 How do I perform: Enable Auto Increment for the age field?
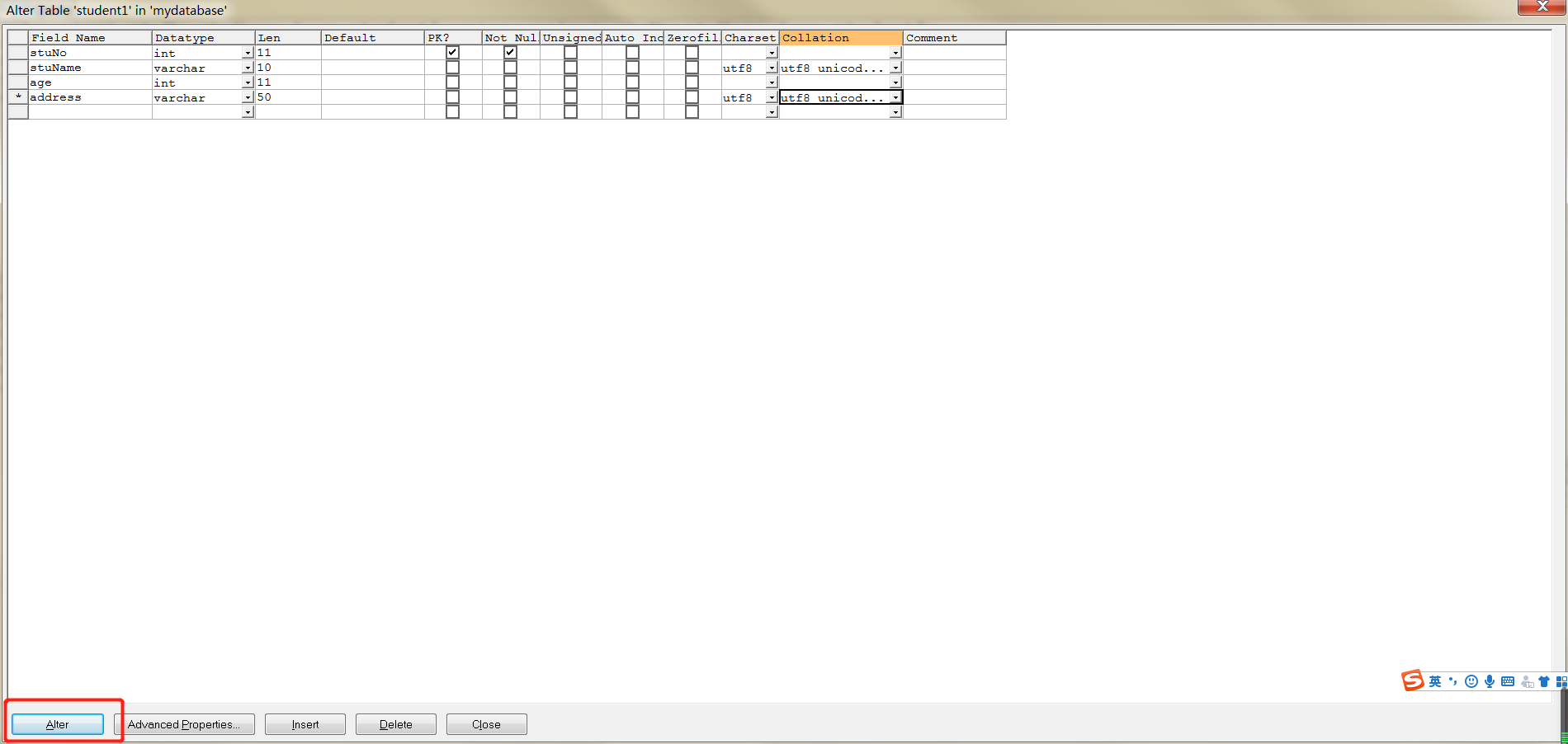click(632, 81)
